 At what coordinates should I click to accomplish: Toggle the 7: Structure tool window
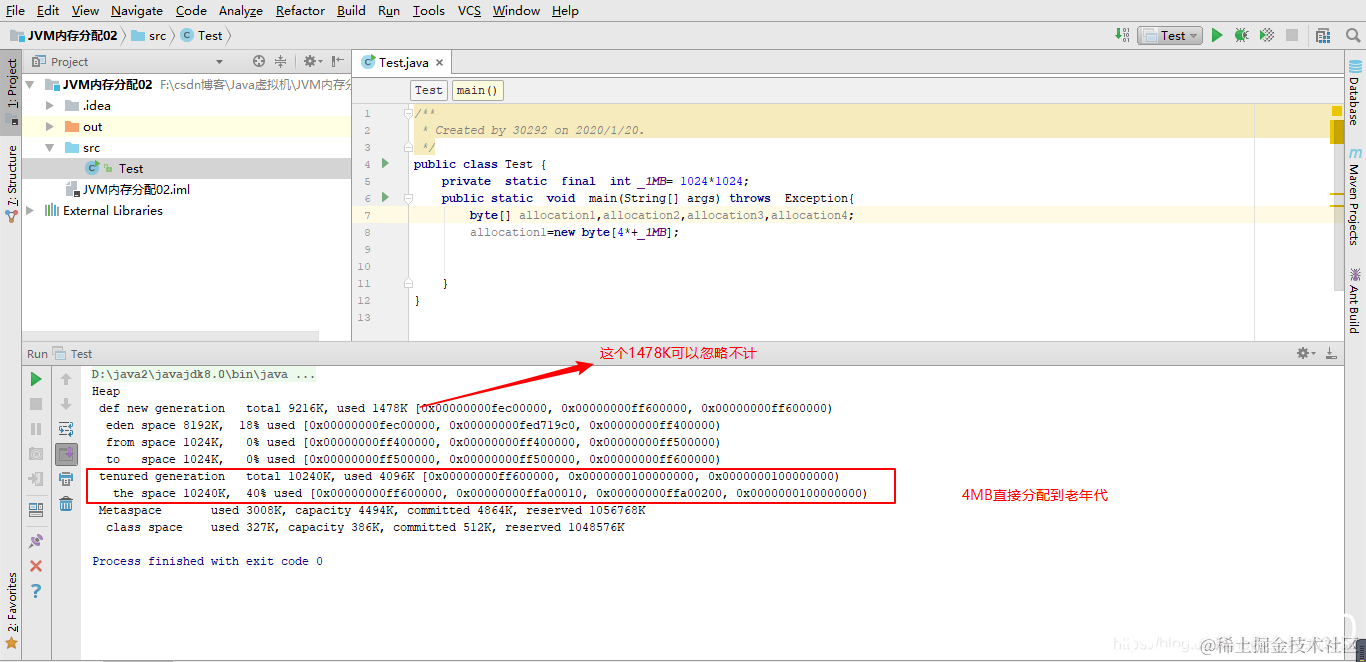point(12,182)
